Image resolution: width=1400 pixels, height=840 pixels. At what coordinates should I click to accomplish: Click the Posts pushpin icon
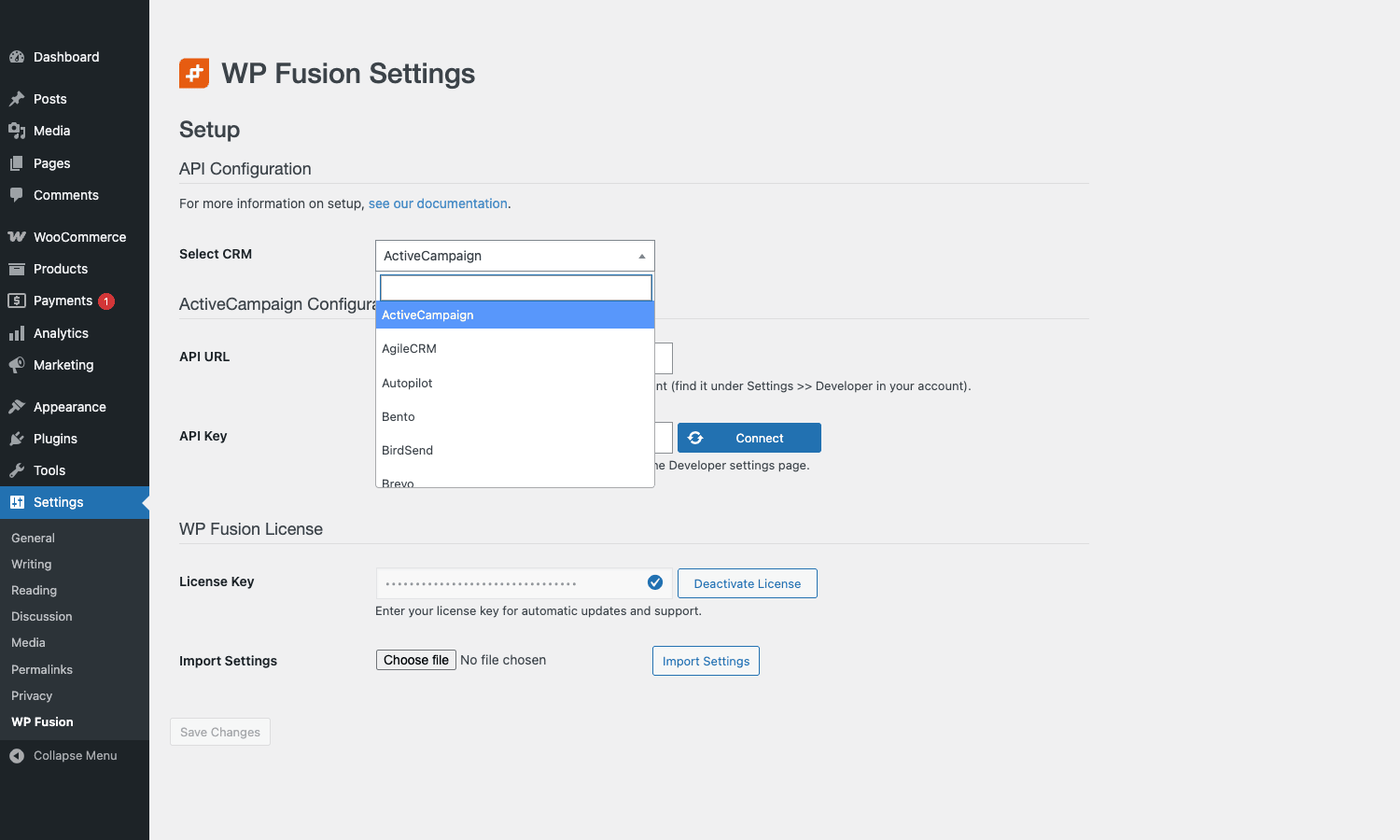(x=17, y=99)
